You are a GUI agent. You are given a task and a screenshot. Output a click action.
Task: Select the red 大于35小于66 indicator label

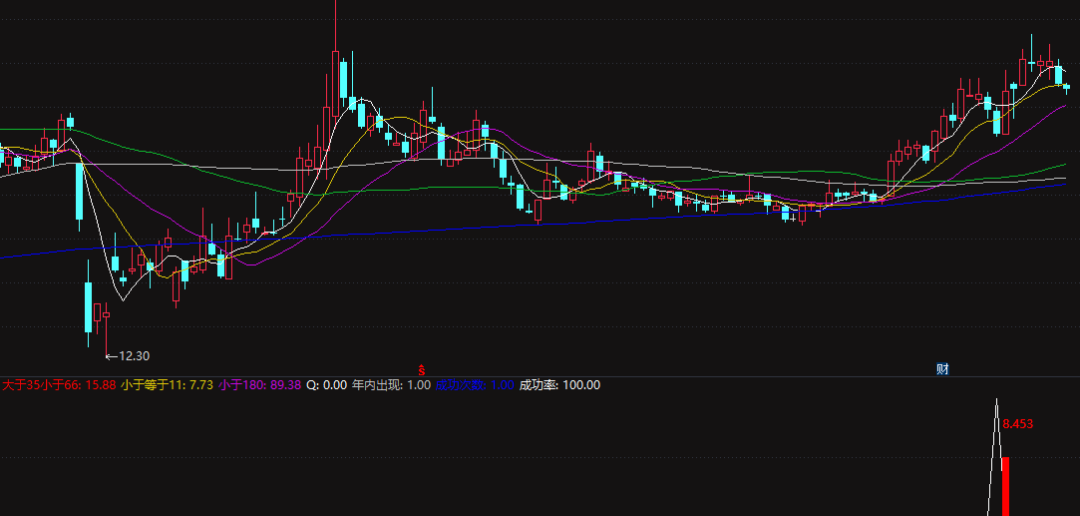[59, 385]
